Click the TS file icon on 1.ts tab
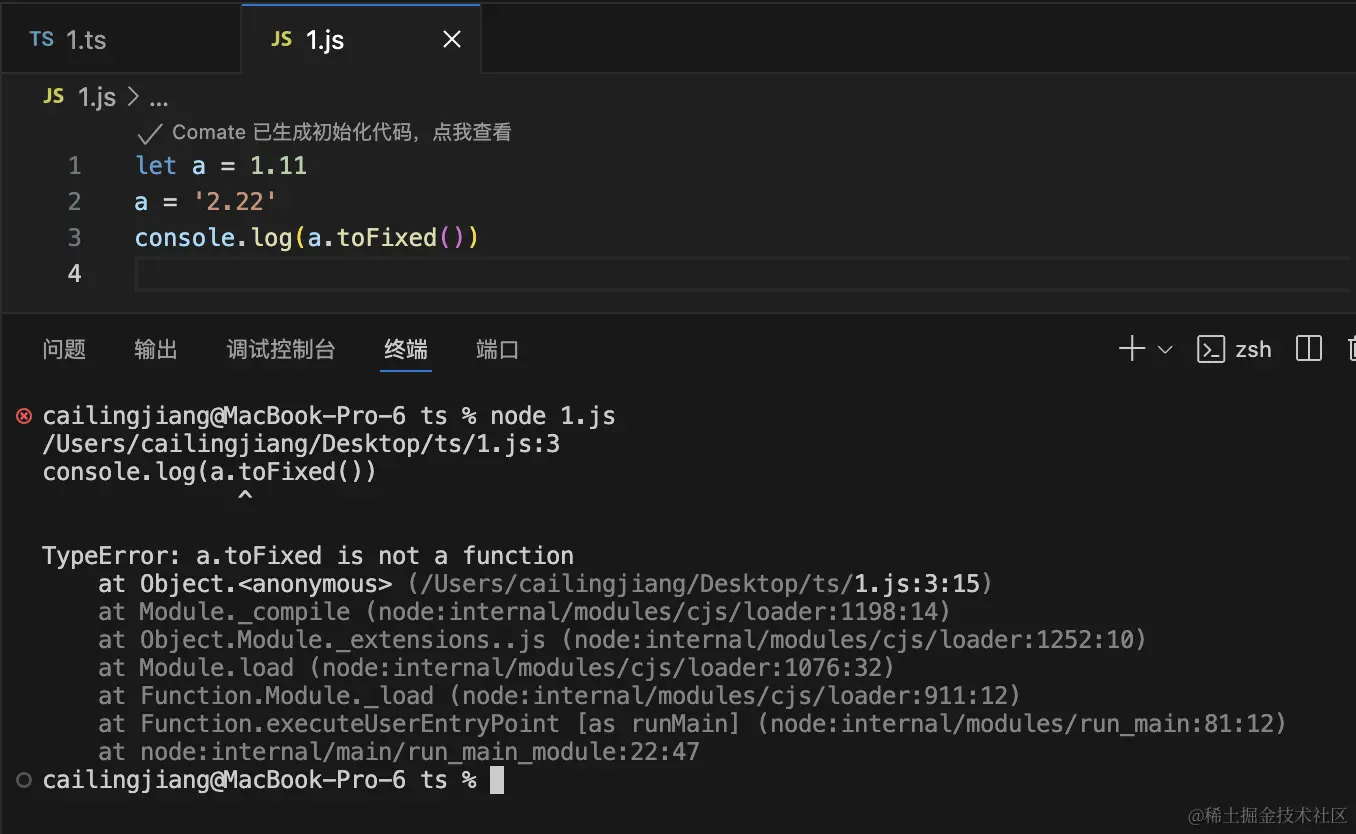Image resolution: width=1356 pixels, height=834 pixels. pyautogui.click(x=41, y=39)
